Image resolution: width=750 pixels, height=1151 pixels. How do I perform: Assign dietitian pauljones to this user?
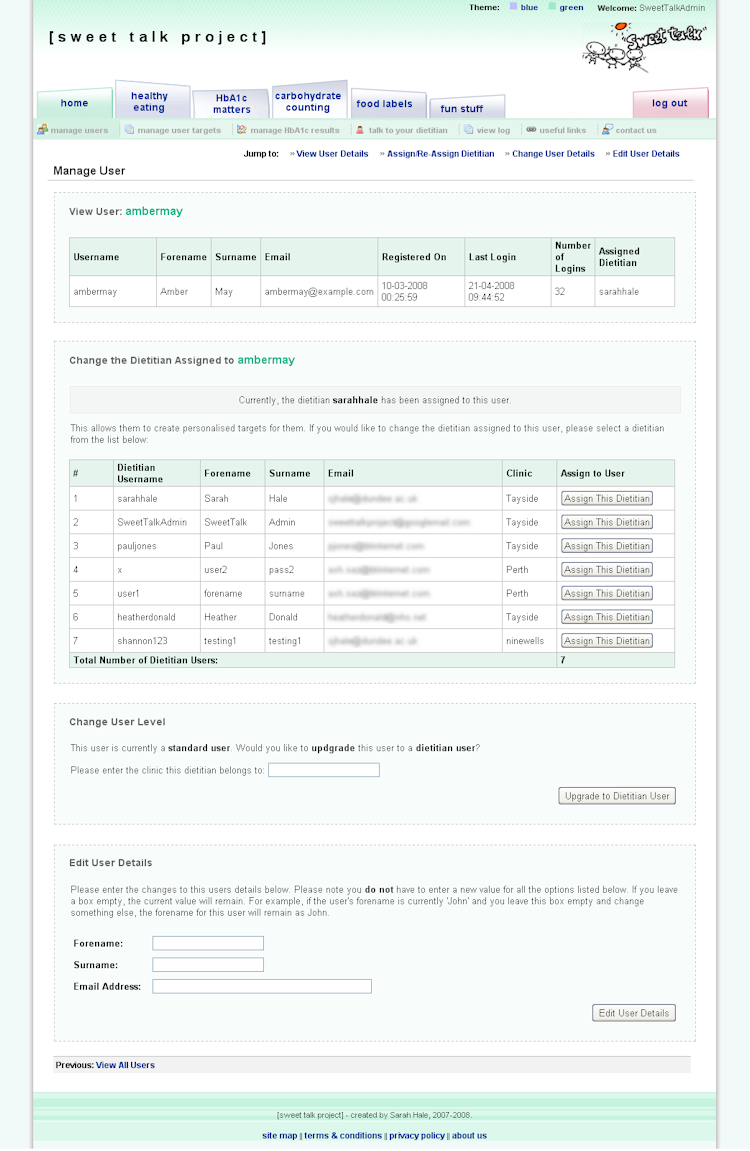(607, 546)
